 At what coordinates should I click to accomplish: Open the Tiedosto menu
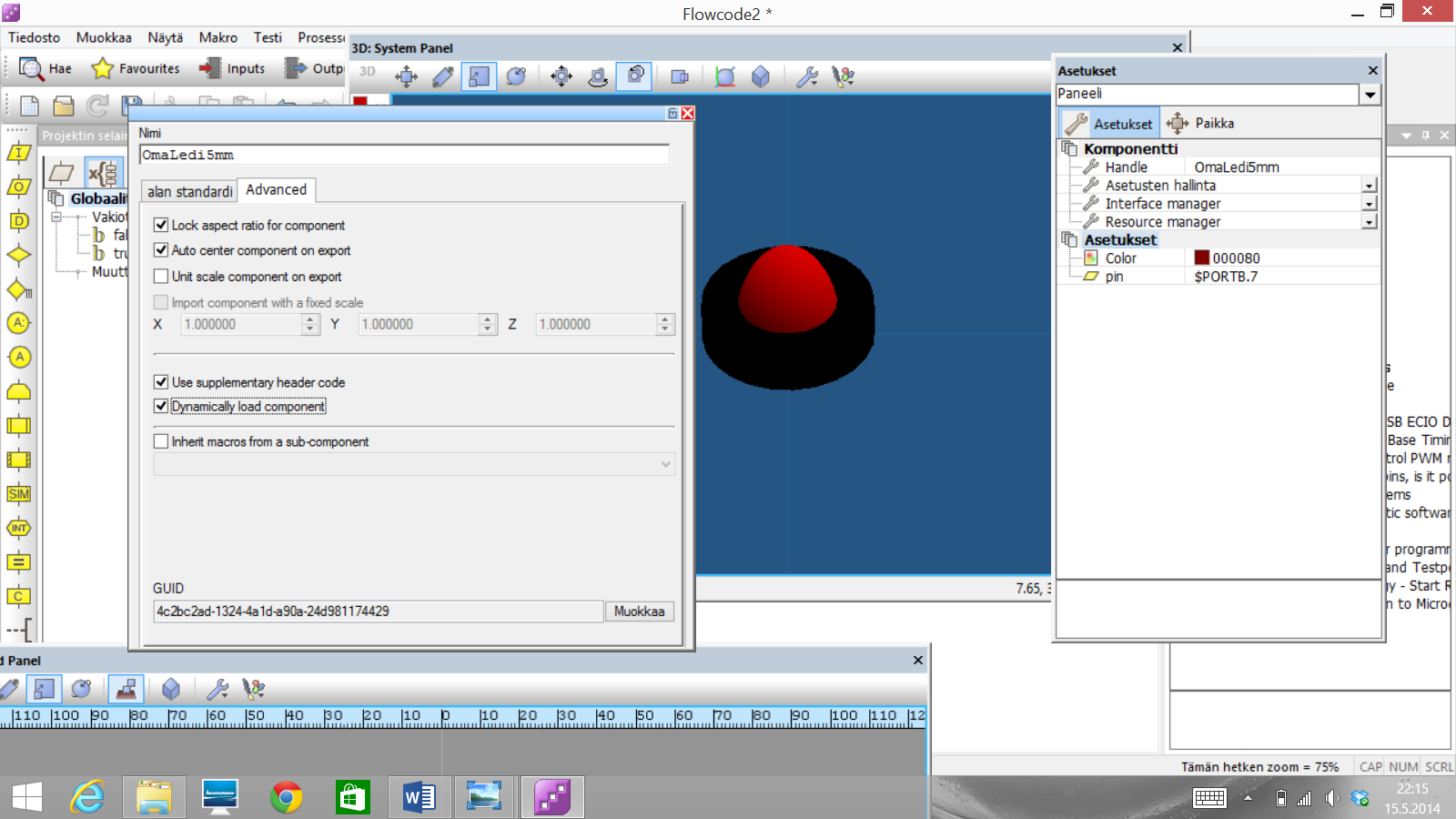[x=34, y=37]
